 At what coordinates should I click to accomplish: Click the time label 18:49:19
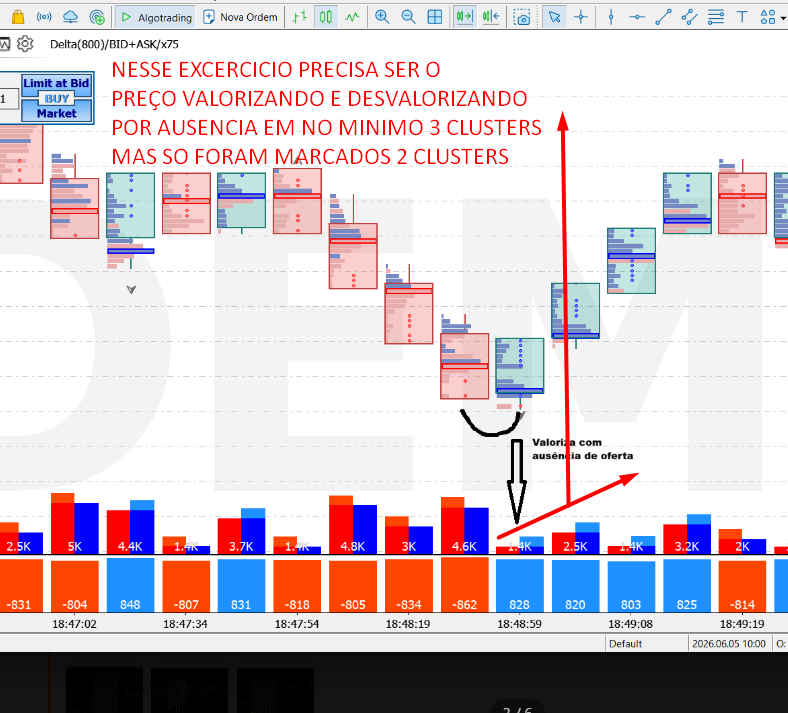click(x=742, y=624)
